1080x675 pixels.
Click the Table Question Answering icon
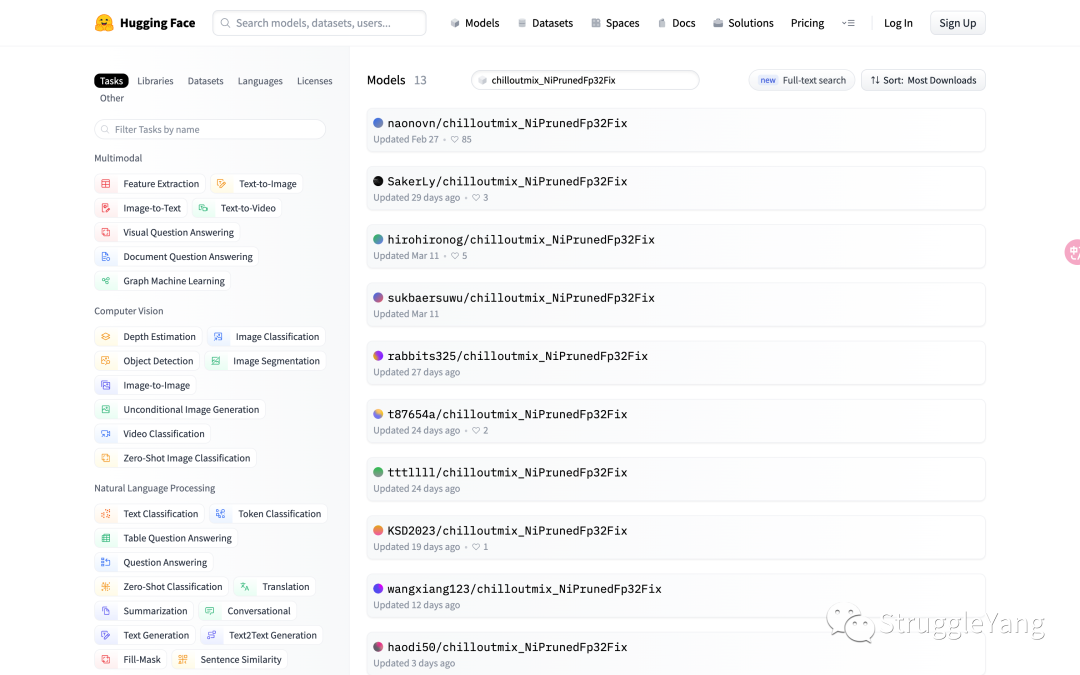(105, 538)
